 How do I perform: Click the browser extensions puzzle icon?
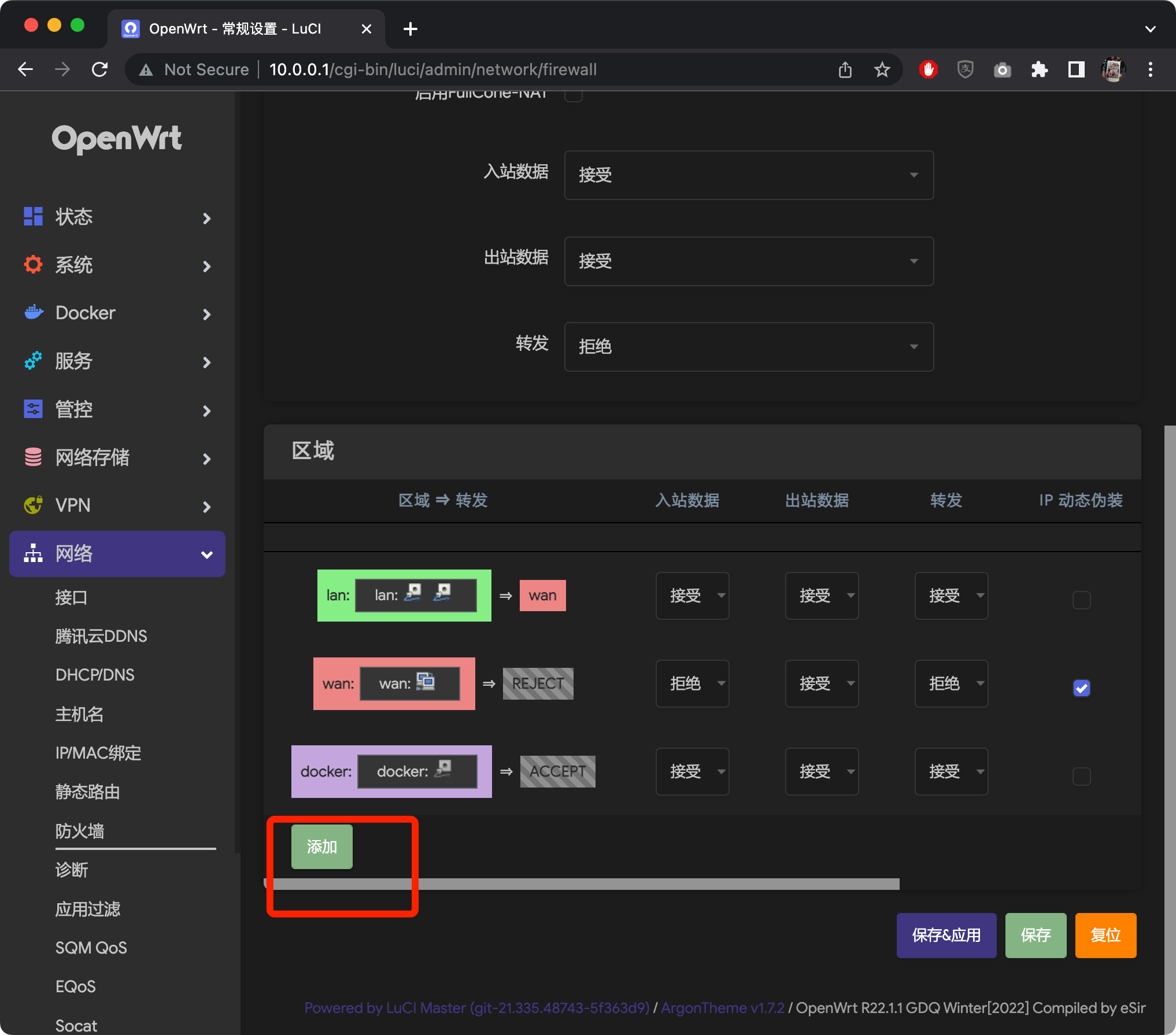click(x=1039, y=69)
